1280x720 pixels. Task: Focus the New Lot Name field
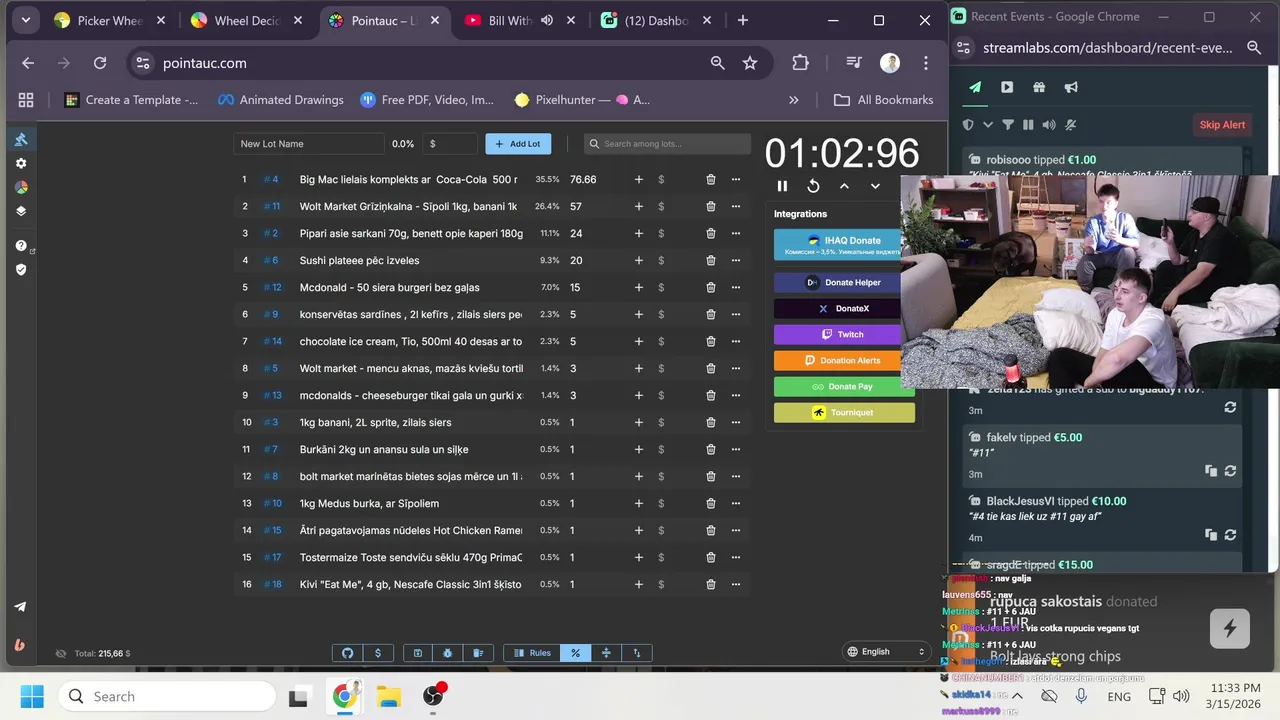point(309,144)
